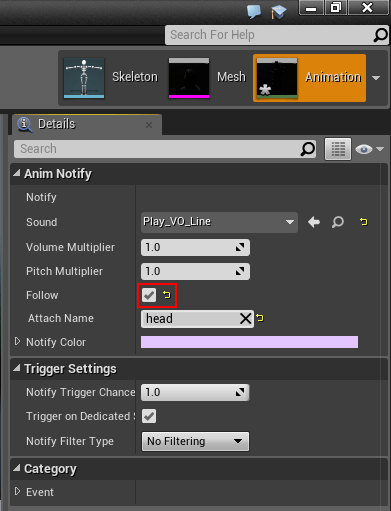
Task: Close the Details tab
Action: click(x=149, y=125)
